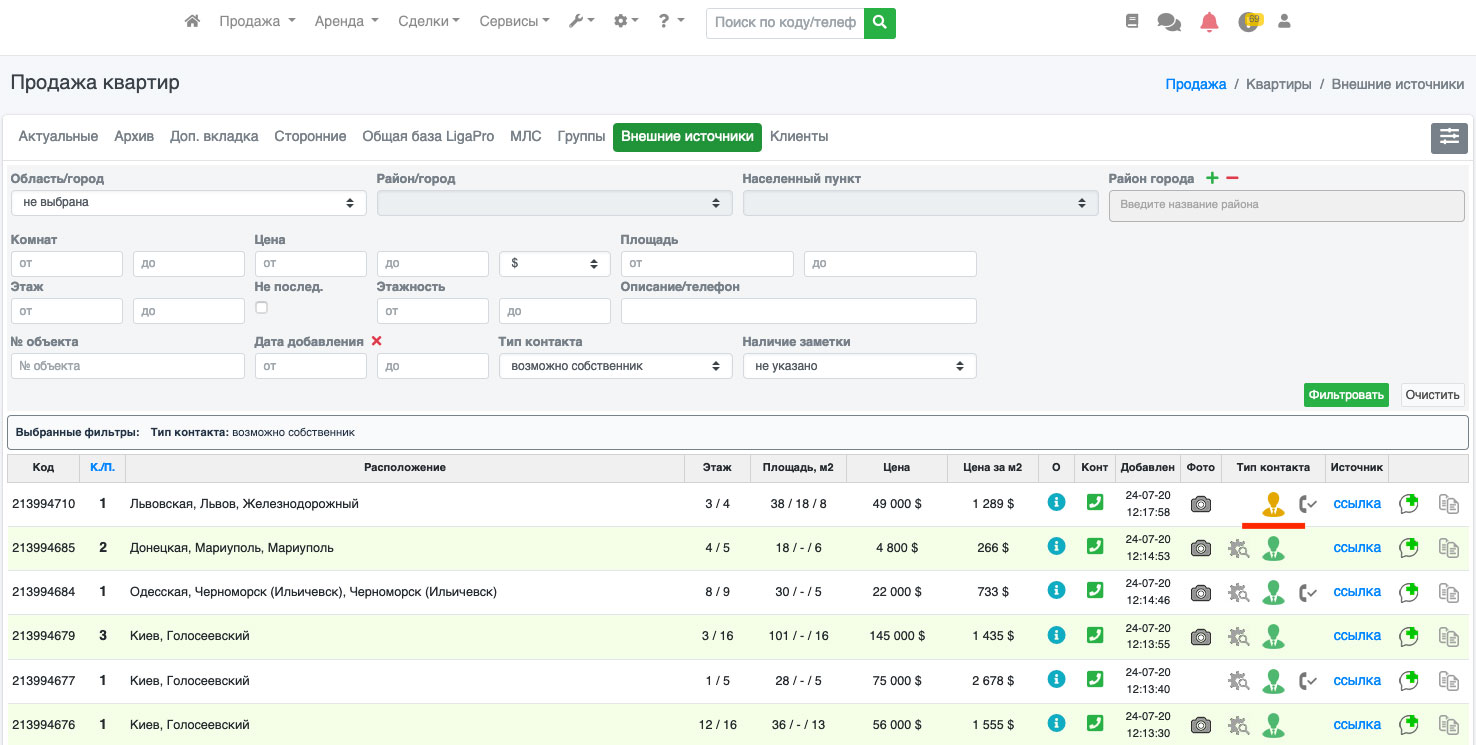Click orange contact type icon in first row
This screenshot has height=745, width=1476.
click(x=1273, y=504)
